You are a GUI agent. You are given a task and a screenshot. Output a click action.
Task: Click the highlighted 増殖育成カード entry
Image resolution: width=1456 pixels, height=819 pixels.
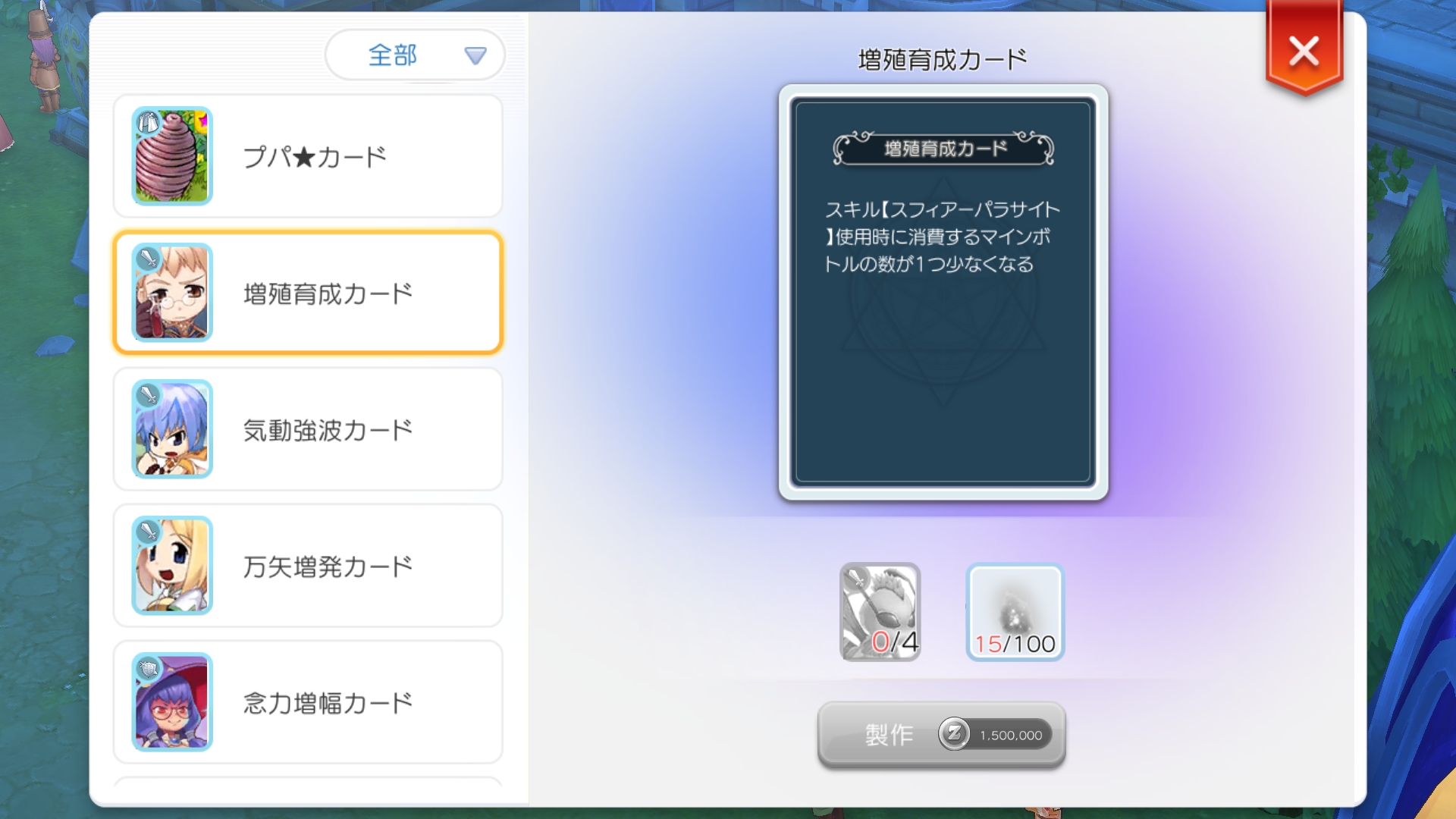(x=308, y=293)
